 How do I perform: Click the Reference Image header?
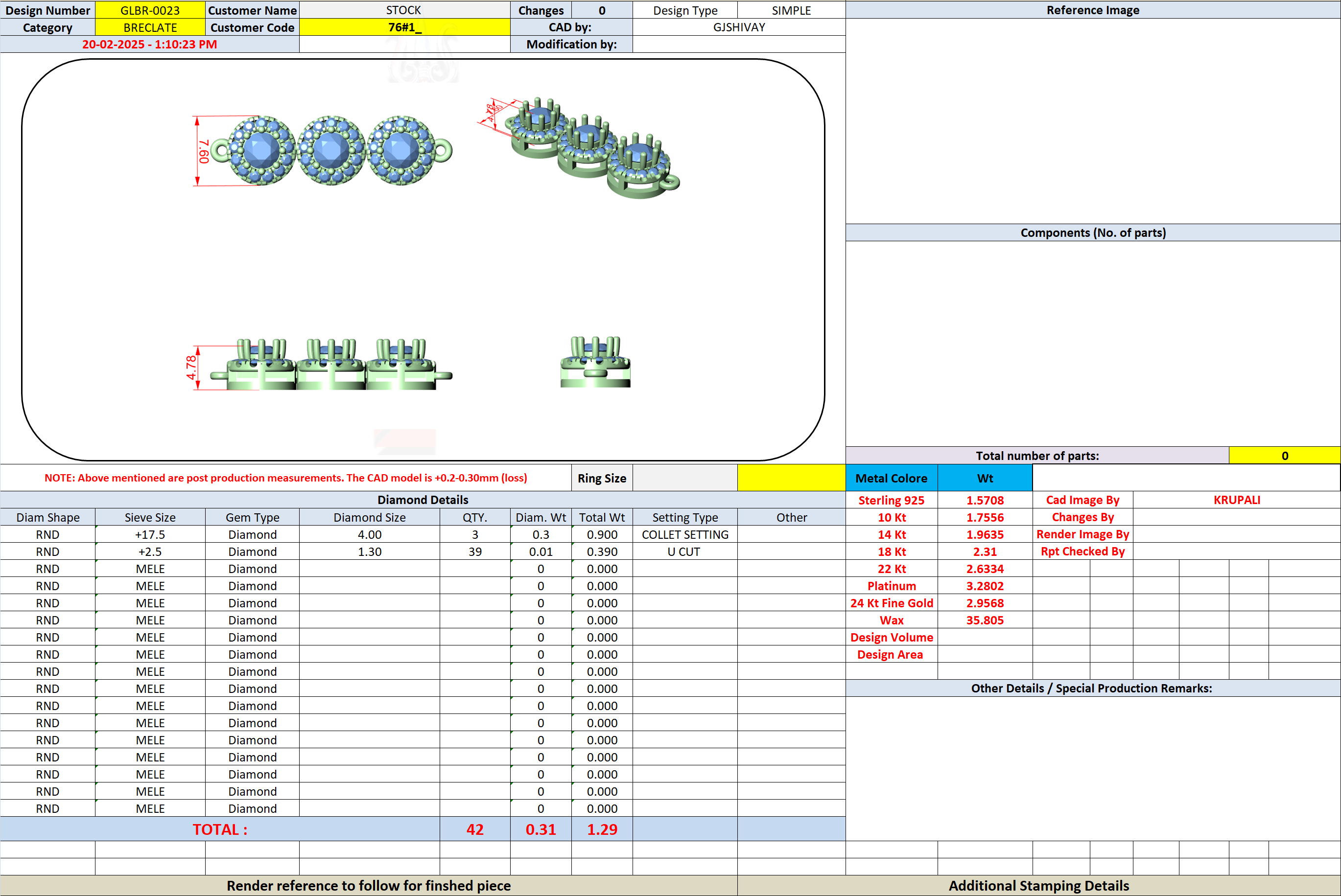point(1093,10)
